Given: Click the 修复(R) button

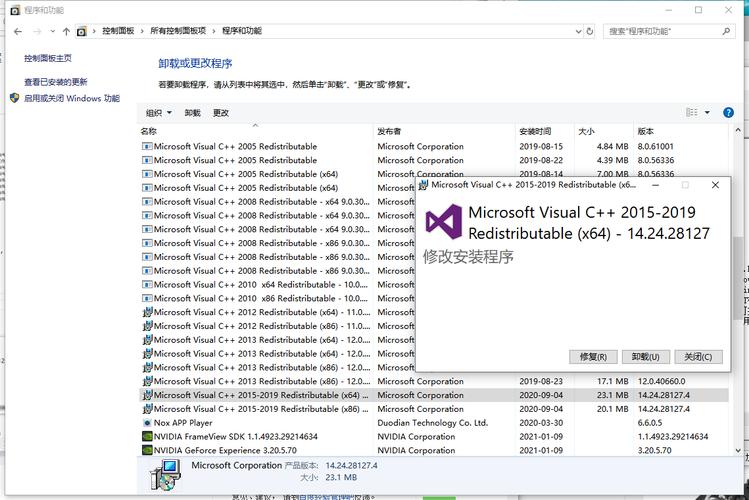Looking at the screenshot, I should pos(593,357).
